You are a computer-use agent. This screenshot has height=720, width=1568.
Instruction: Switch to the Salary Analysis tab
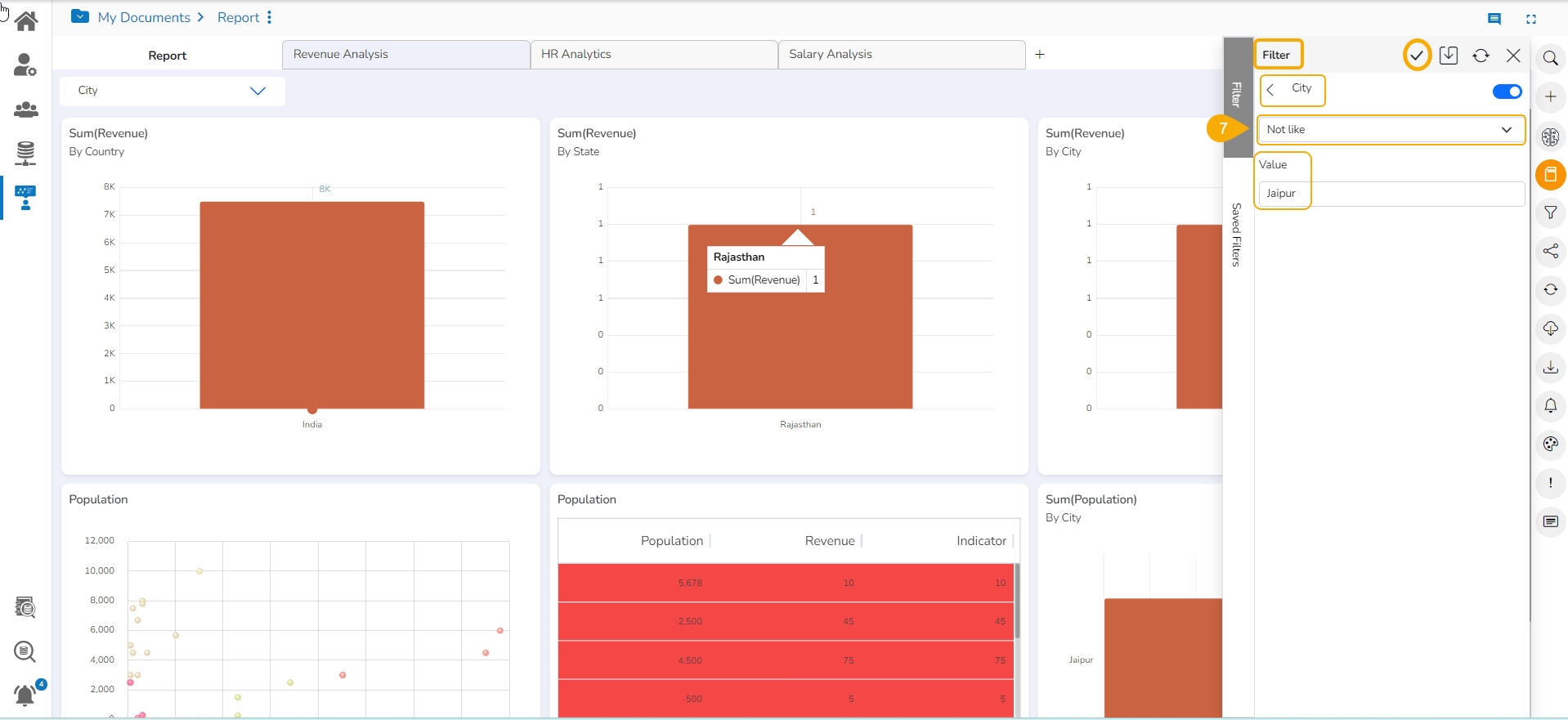pos(901,55)
